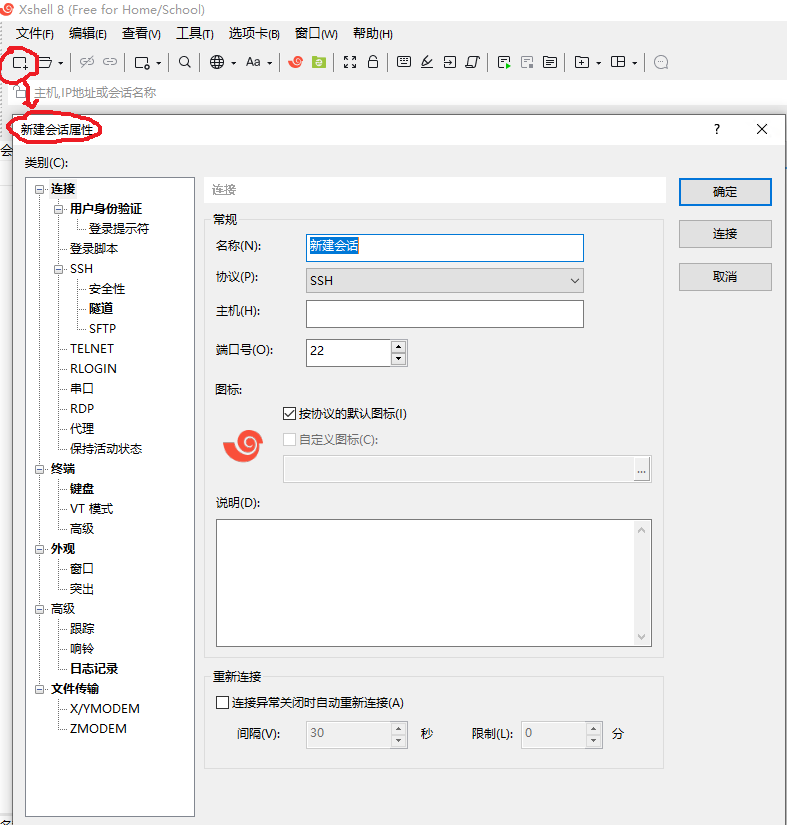Click the 取消 button

[725, 276]
